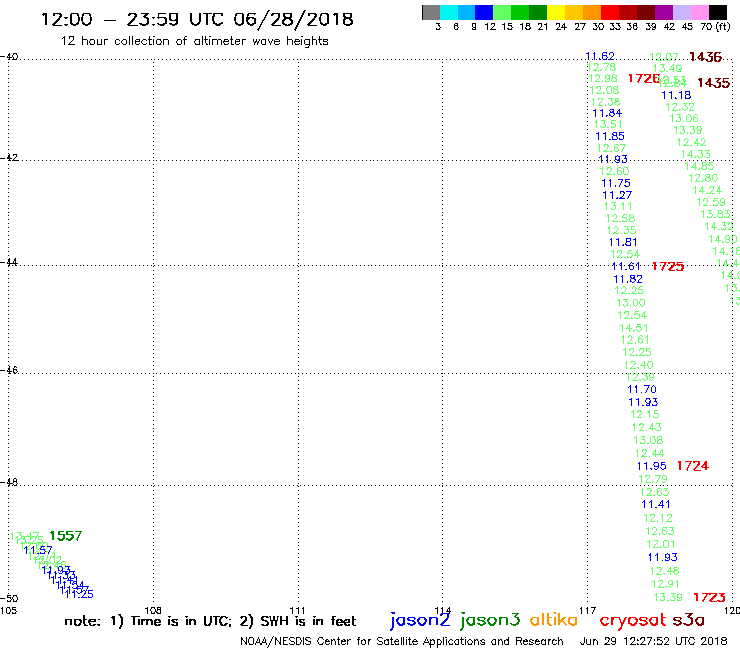Click the s3a satellite label
The image size is (740, 650).
click(688, 620)
